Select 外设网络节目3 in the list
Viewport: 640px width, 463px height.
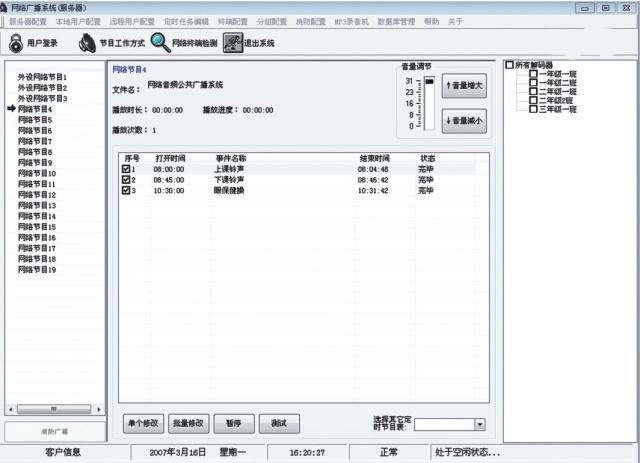(x=42, y=98)
